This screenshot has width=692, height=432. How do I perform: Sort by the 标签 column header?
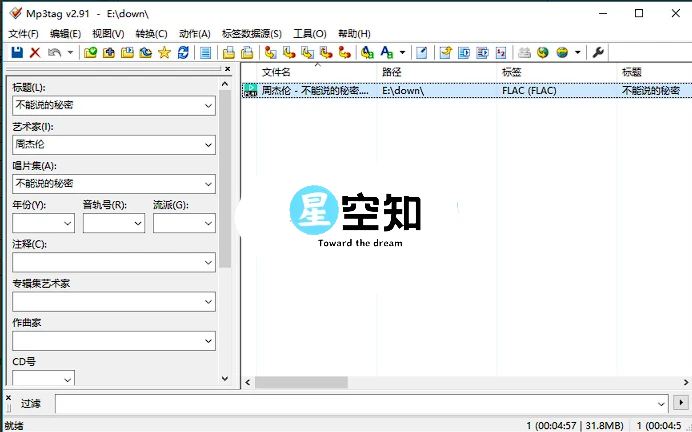557,72
